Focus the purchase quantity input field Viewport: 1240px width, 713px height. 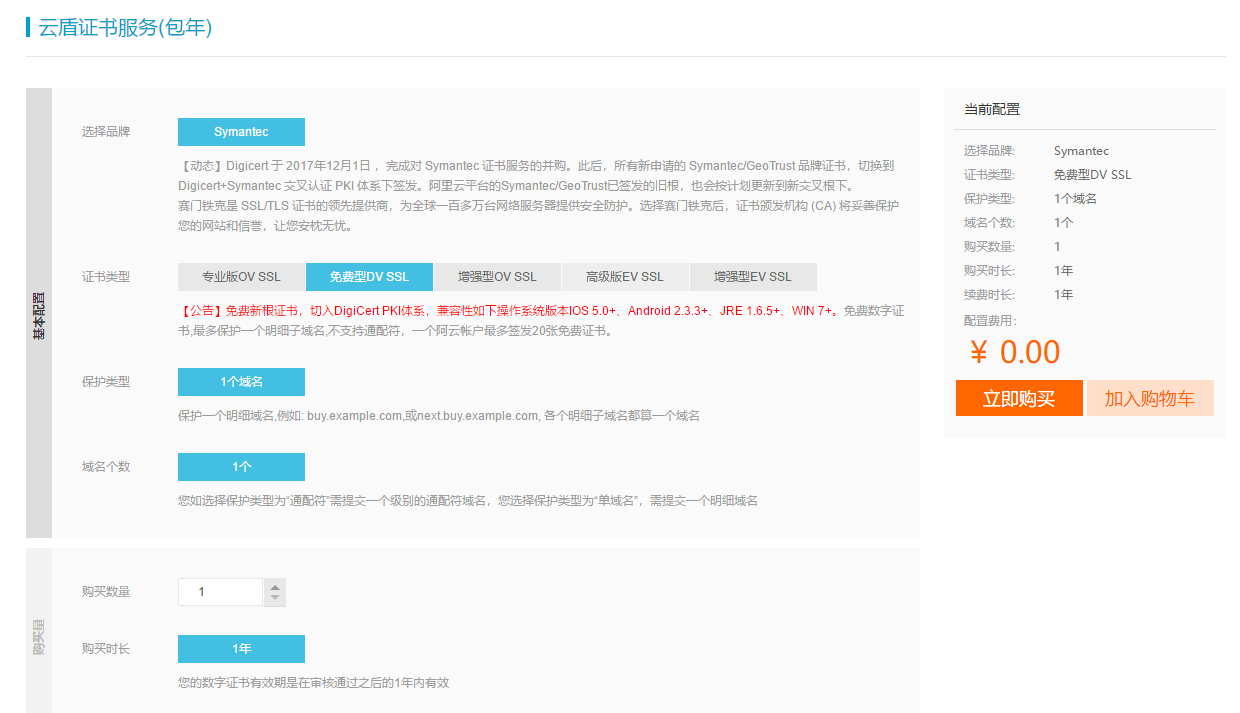click(220, 592)
